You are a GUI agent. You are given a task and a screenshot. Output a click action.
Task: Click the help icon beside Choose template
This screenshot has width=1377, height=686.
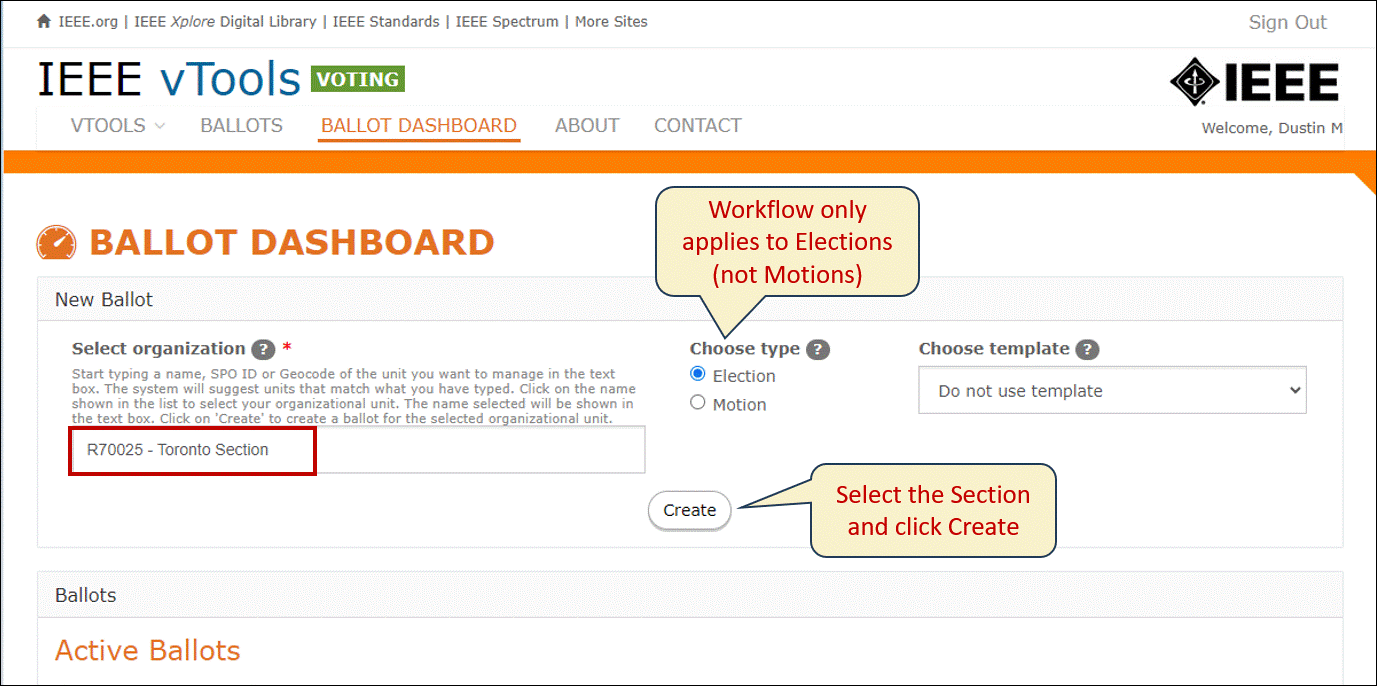click(1087, 349)
